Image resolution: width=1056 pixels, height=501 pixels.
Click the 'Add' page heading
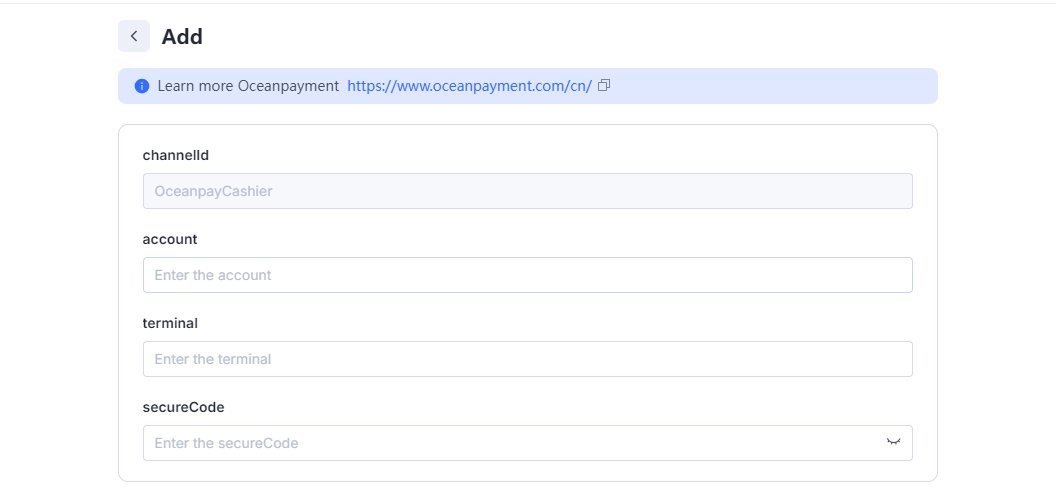click(x=182, y=36)
